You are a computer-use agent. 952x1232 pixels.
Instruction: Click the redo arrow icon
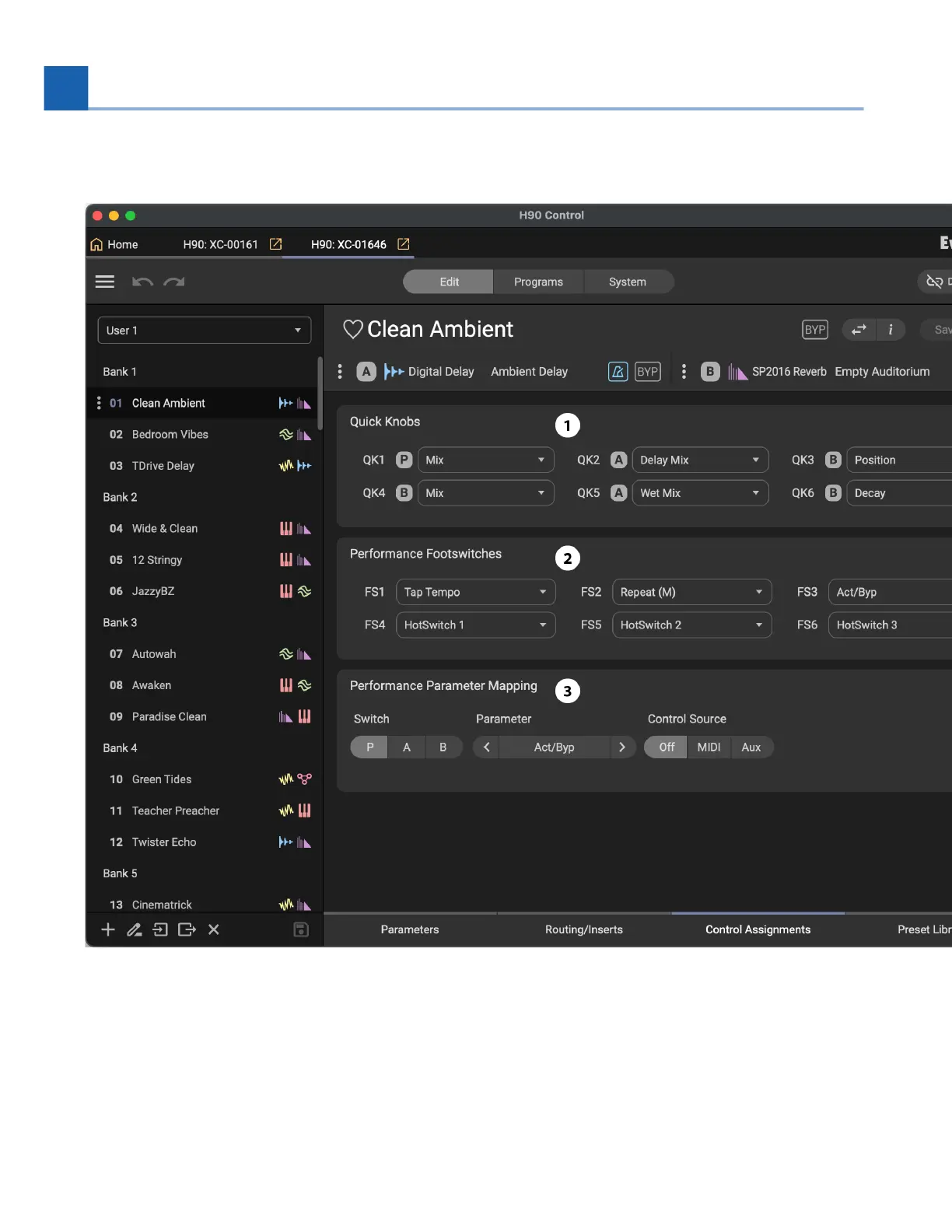tap(174, 282)
